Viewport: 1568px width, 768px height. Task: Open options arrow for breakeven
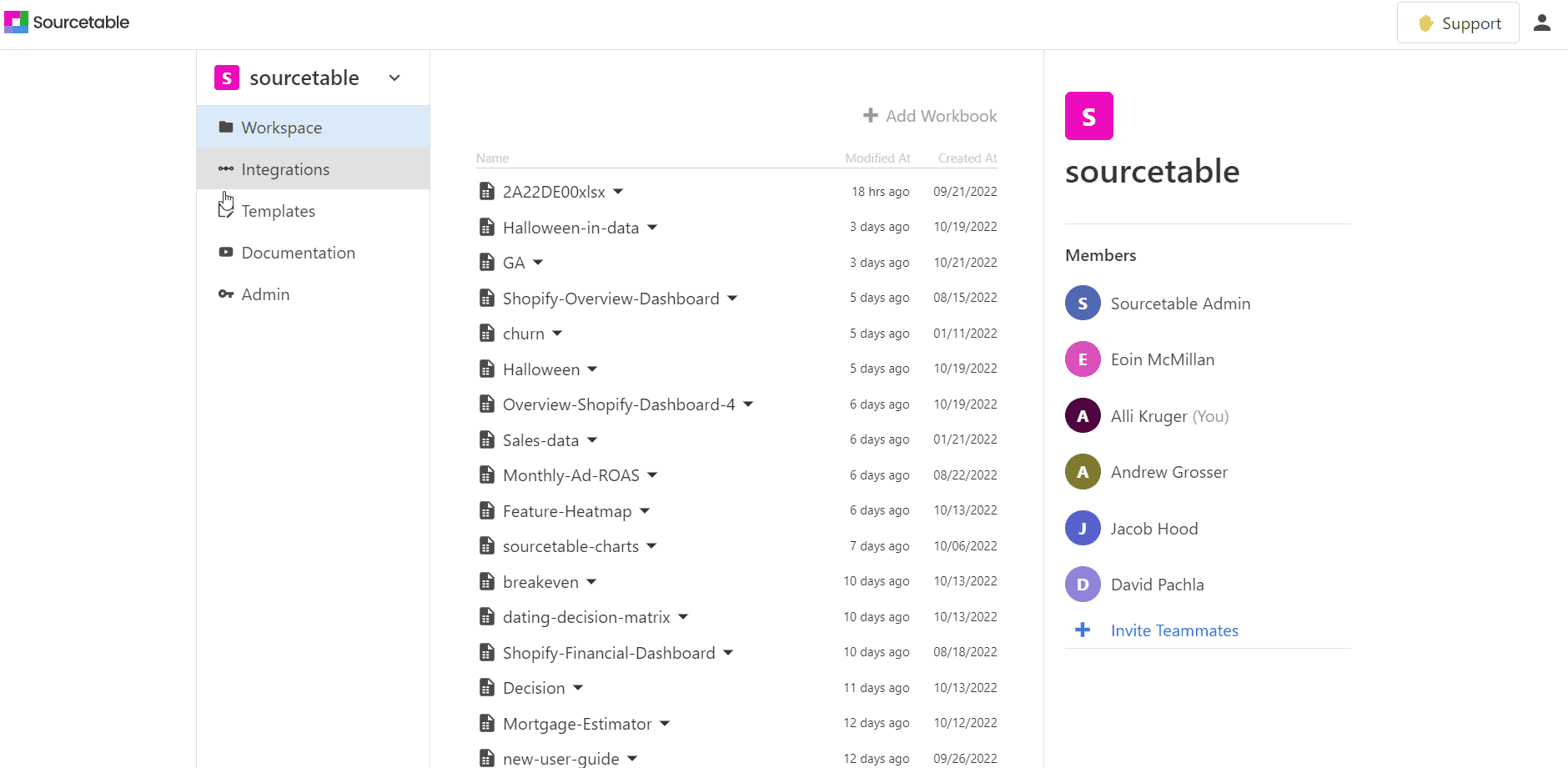591,581
